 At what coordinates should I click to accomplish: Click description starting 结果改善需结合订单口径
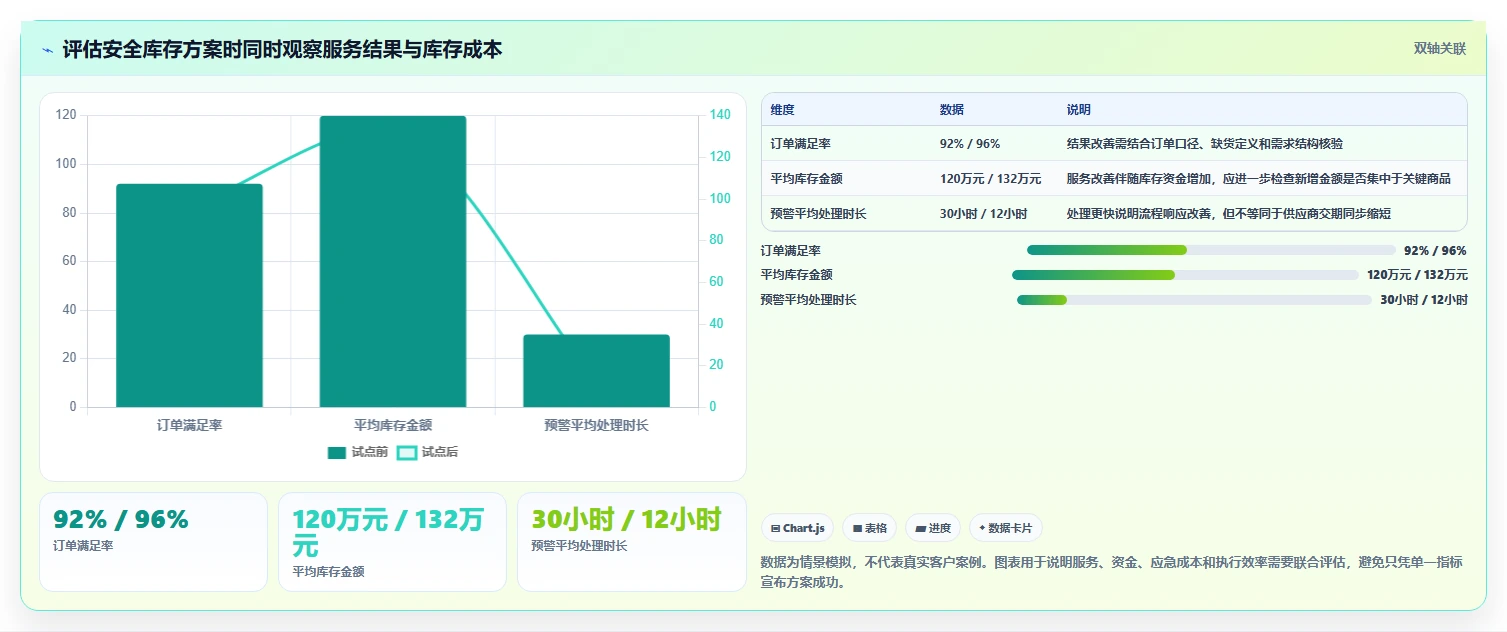coord(1205,144)
